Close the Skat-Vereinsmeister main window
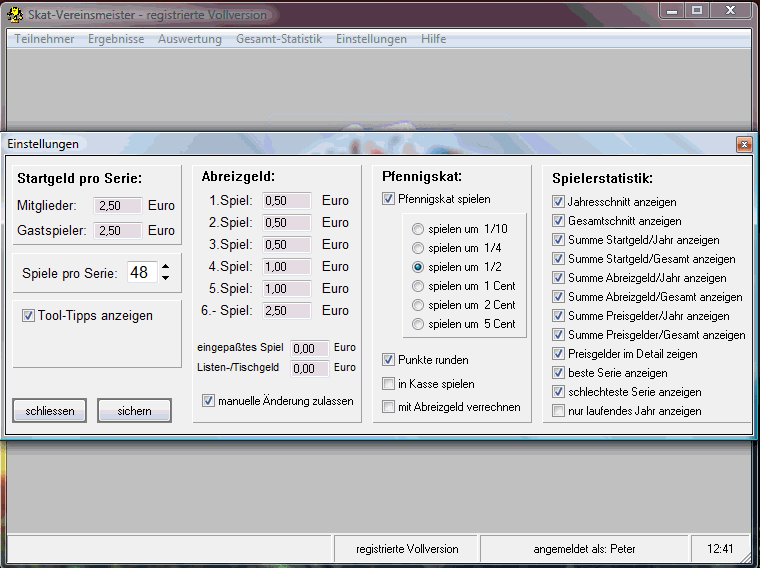760x568 pixels. pyautogui.click(x=731, y=11)
